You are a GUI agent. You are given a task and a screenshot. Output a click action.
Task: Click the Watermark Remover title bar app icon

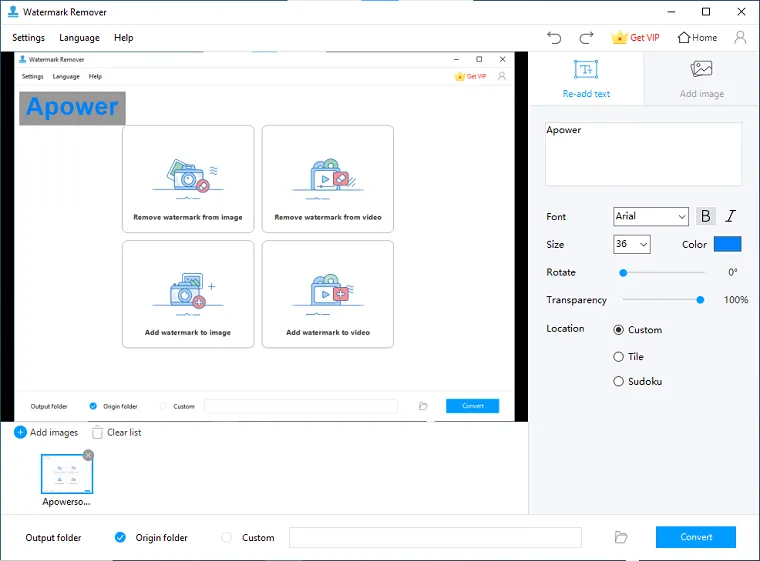pos(13,12)
